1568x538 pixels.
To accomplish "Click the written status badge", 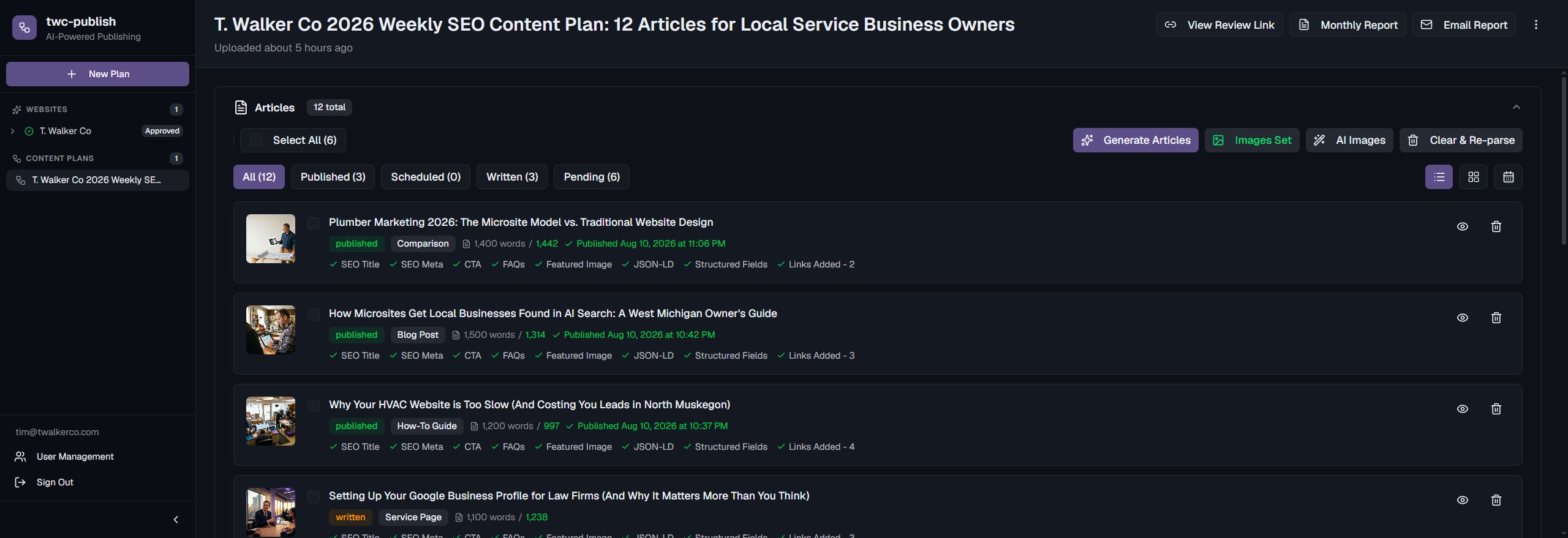I will (x=350, y=517).
